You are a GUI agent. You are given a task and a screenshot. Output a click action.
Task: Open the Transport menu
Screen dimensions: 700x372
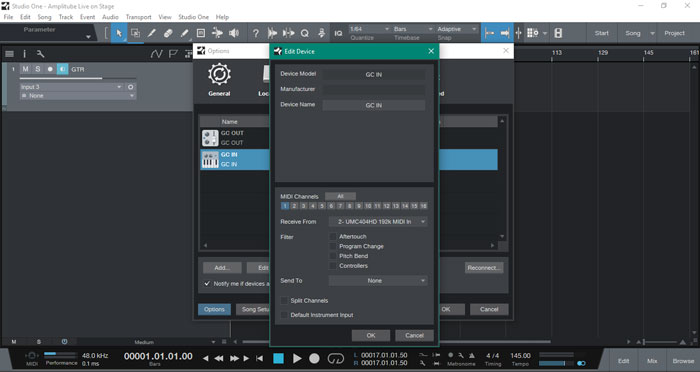138,17
